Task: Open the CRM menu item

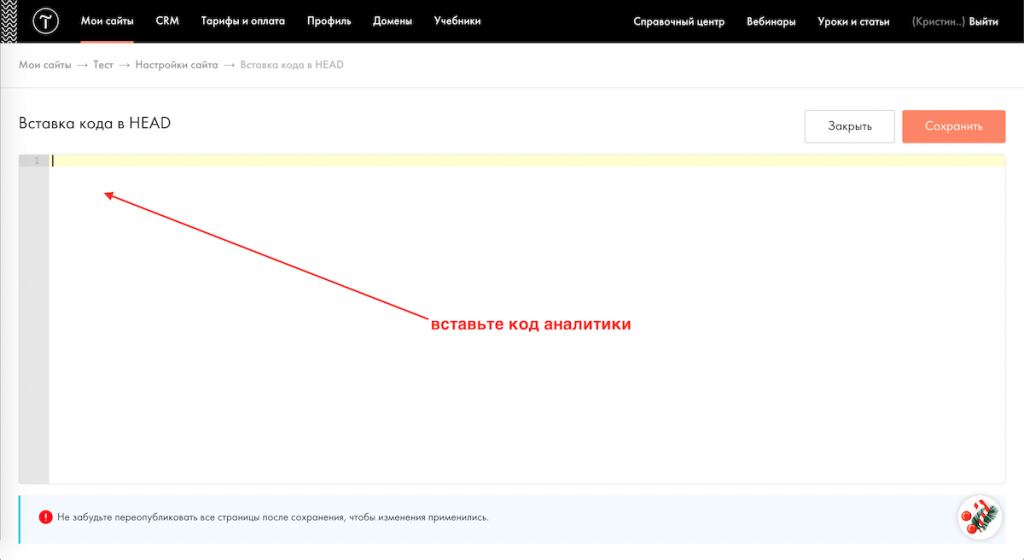Action: click(167, 21)
